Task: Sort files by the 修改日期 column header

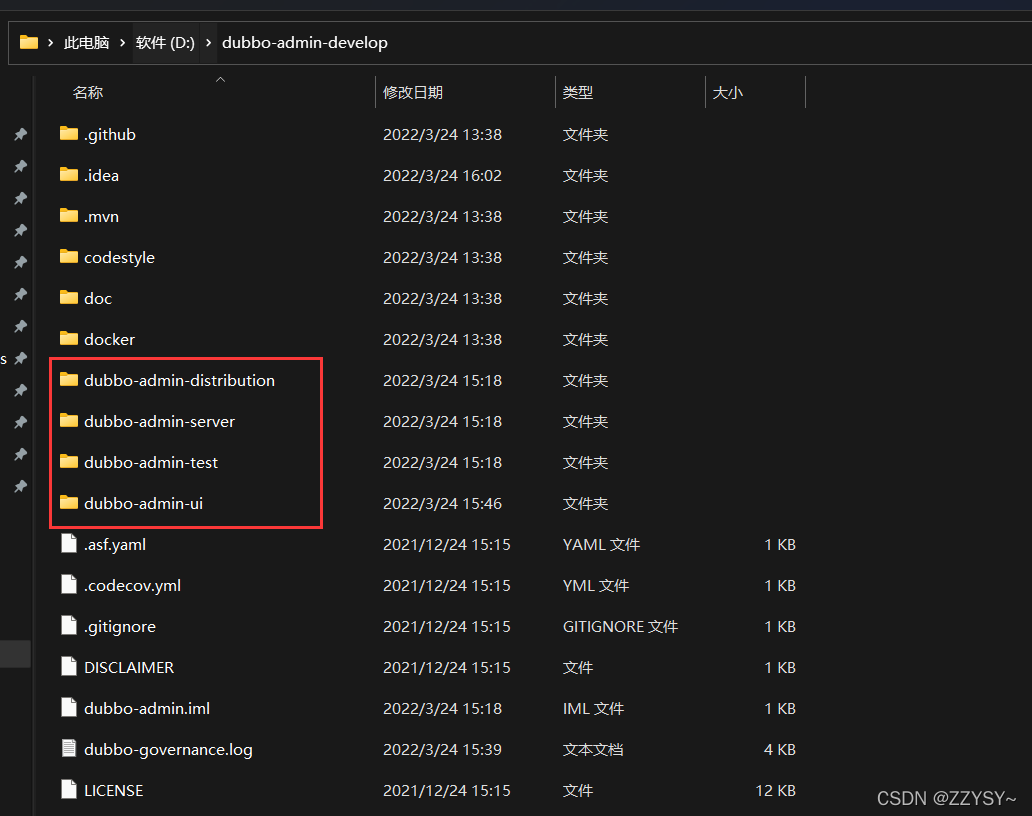Action: 413,93
